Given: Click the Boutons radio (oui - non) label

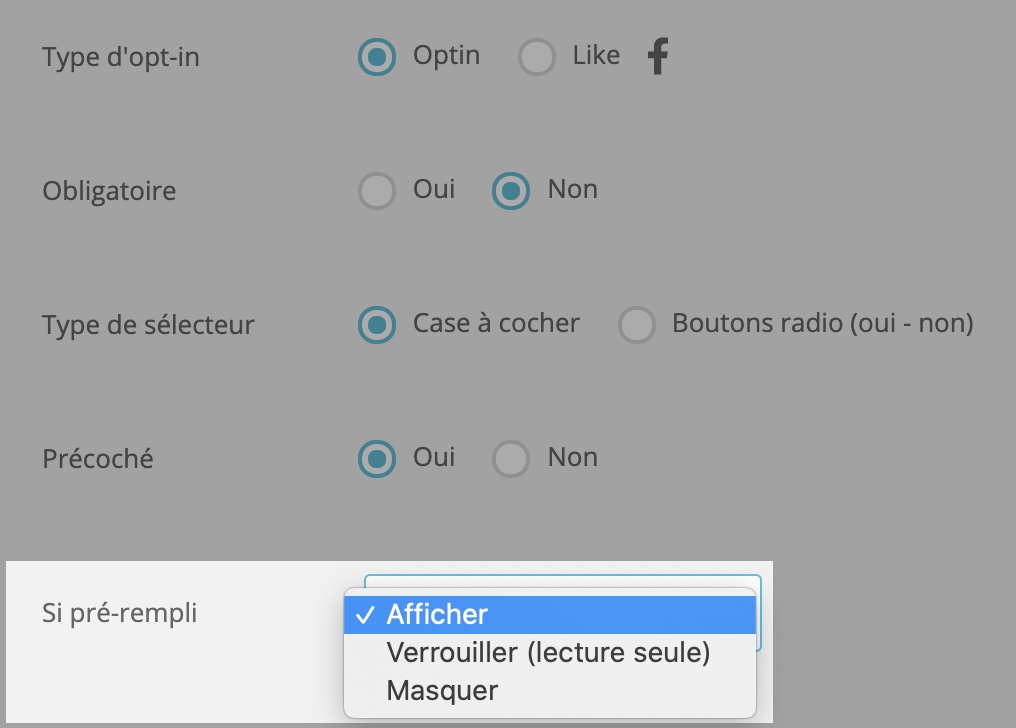Looking at the screenshot, I should tap(823, 323).
